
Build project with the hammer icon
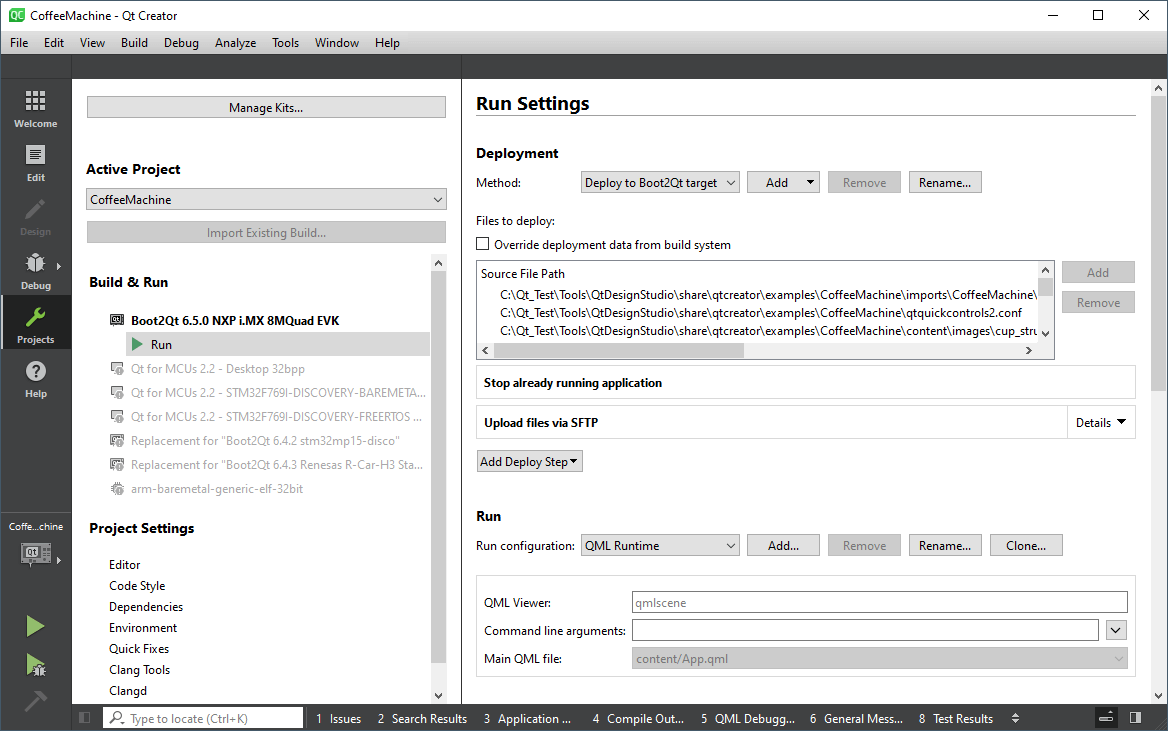(x=35, y=701)
